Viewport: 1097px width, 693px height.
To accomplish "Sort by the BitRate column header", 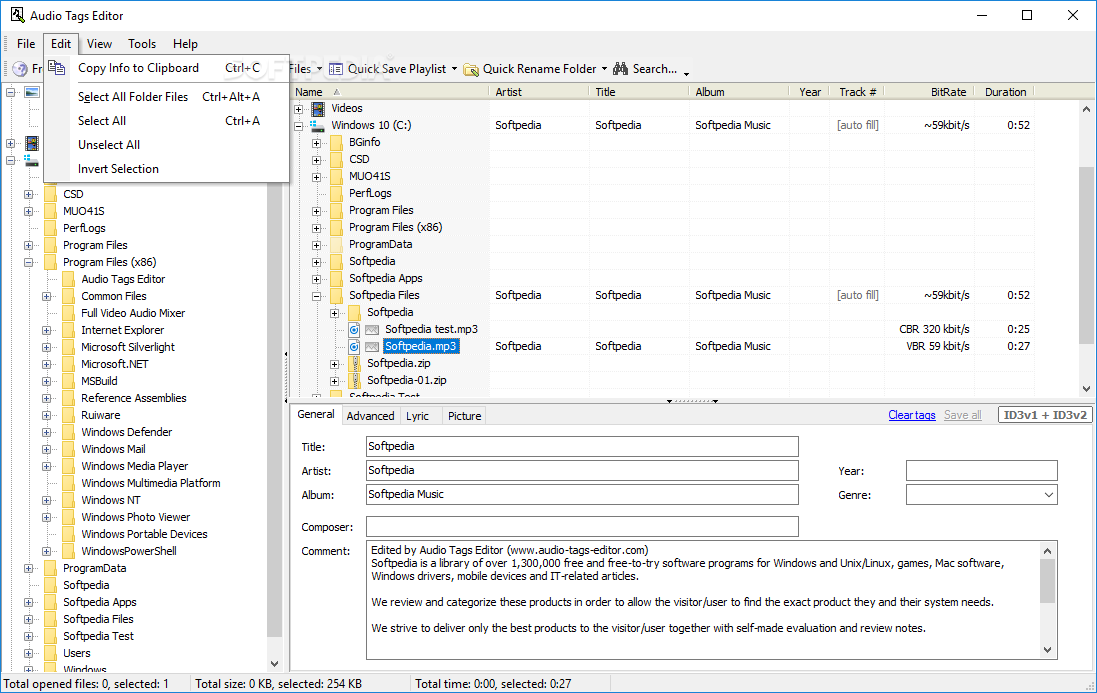I will [930, 92].
